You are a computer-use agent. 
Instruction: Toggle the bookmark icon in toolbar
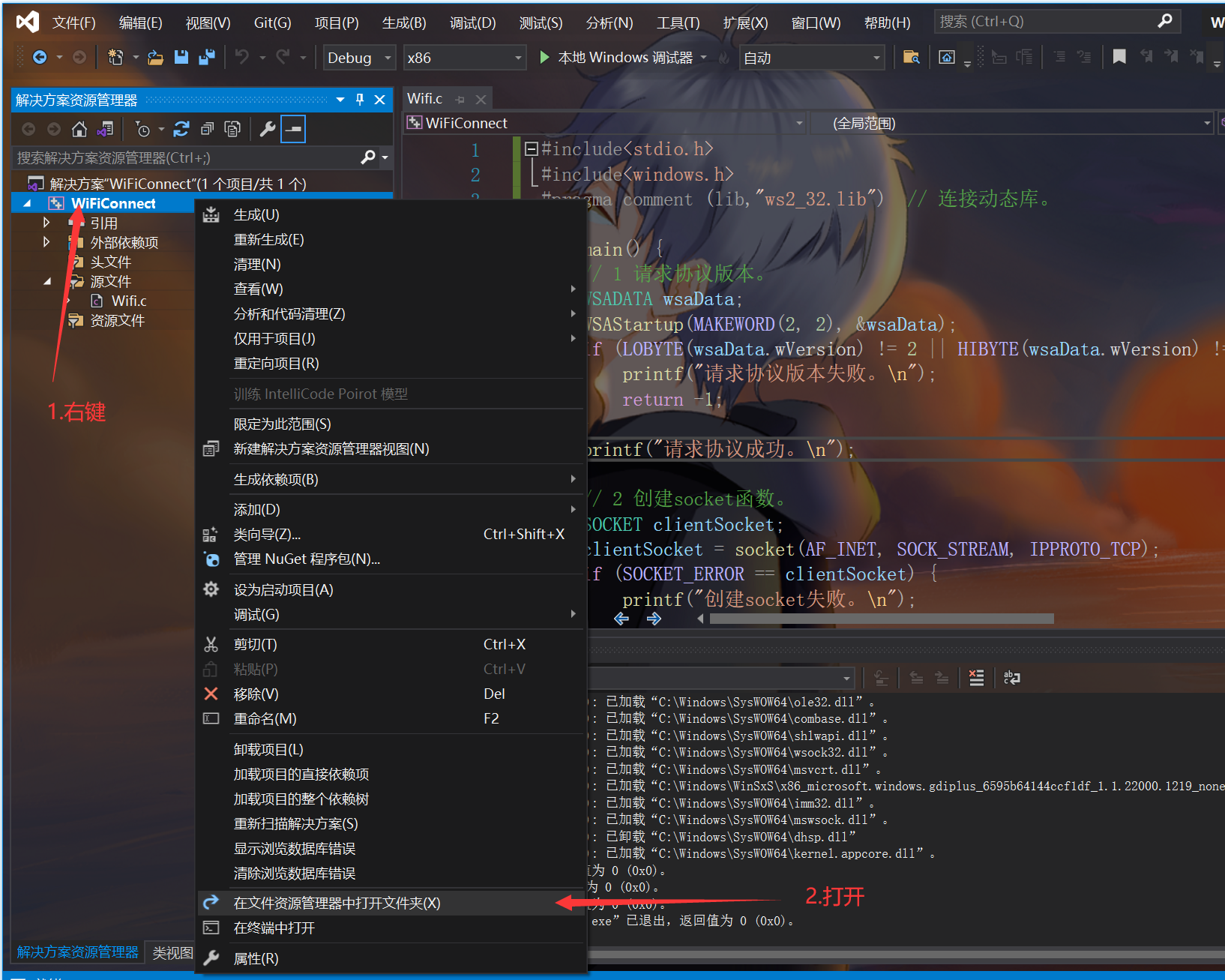coord(1119,57)
